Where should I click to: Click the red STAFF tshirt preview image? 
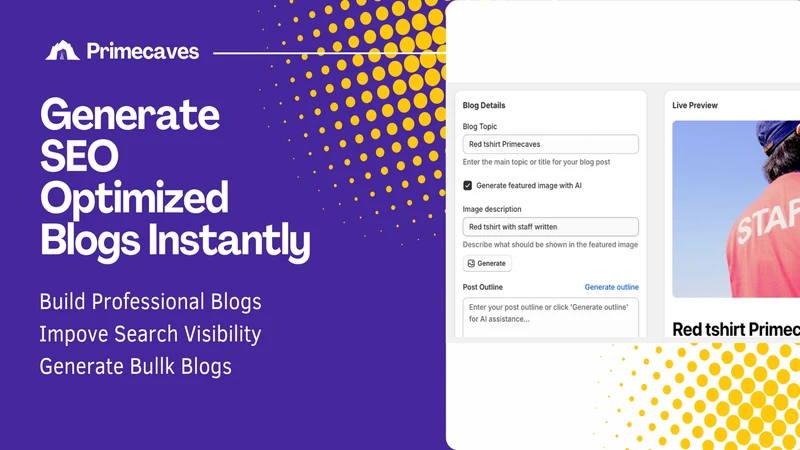click(x=736, y=209)
